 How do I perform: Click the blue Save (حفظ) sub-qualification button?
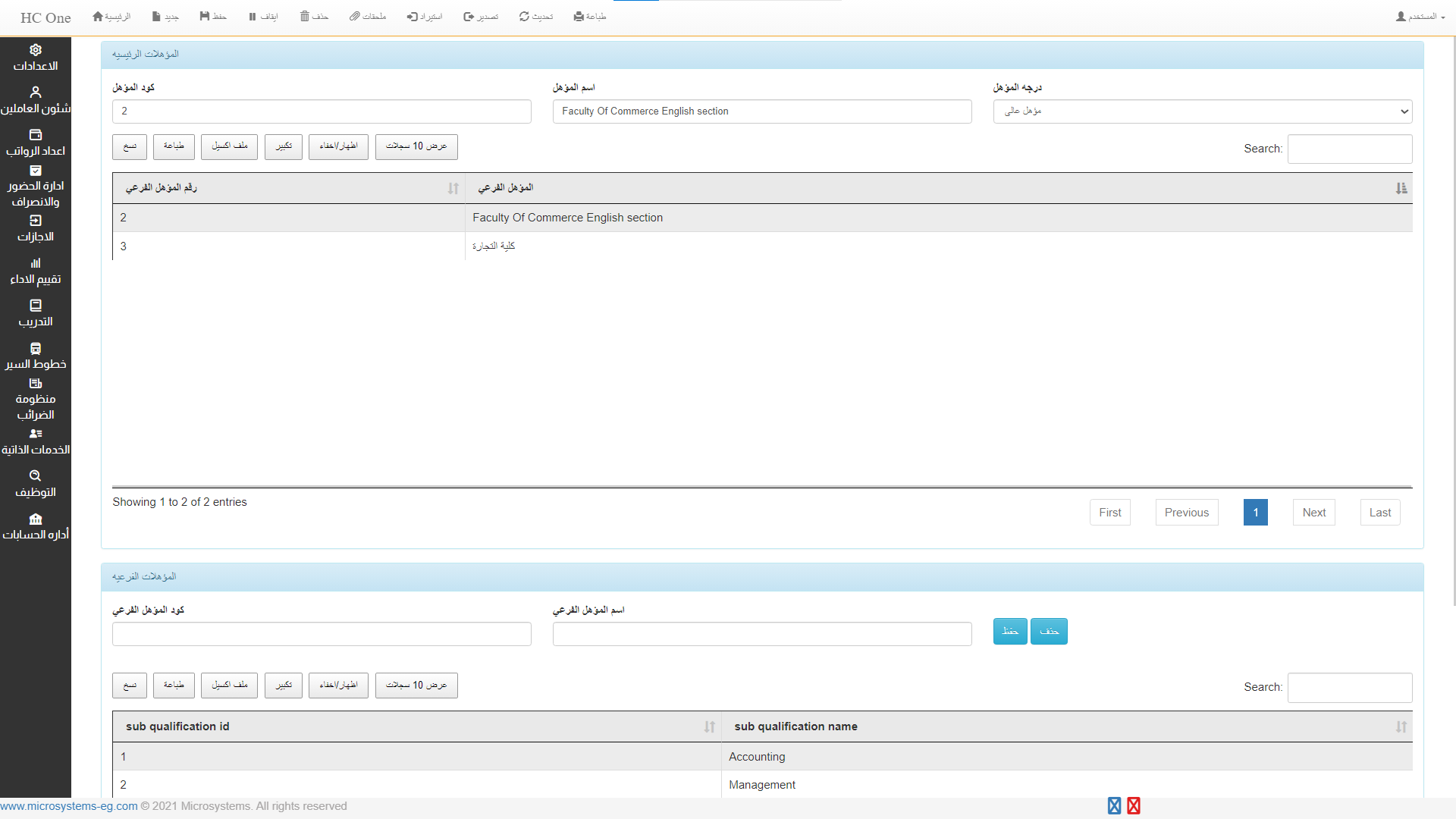pyautogui.click(x=1010, y=632)
